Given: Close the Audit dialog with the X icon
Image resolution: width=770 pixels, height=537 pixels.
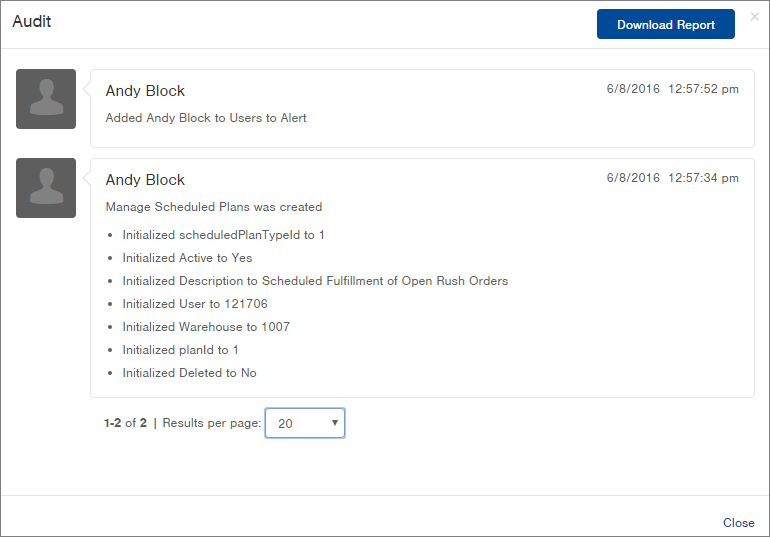Looking at the screenshot, I should (754, 17).
